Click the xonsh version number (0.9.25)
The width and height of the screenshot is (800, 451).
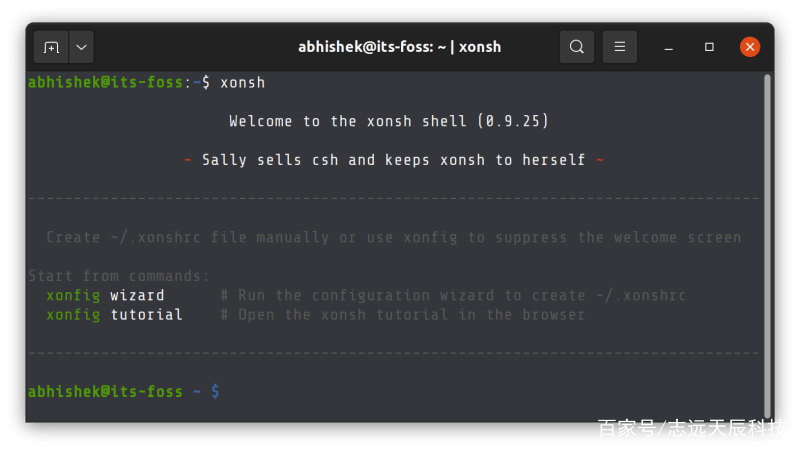(x=513, y=121)
